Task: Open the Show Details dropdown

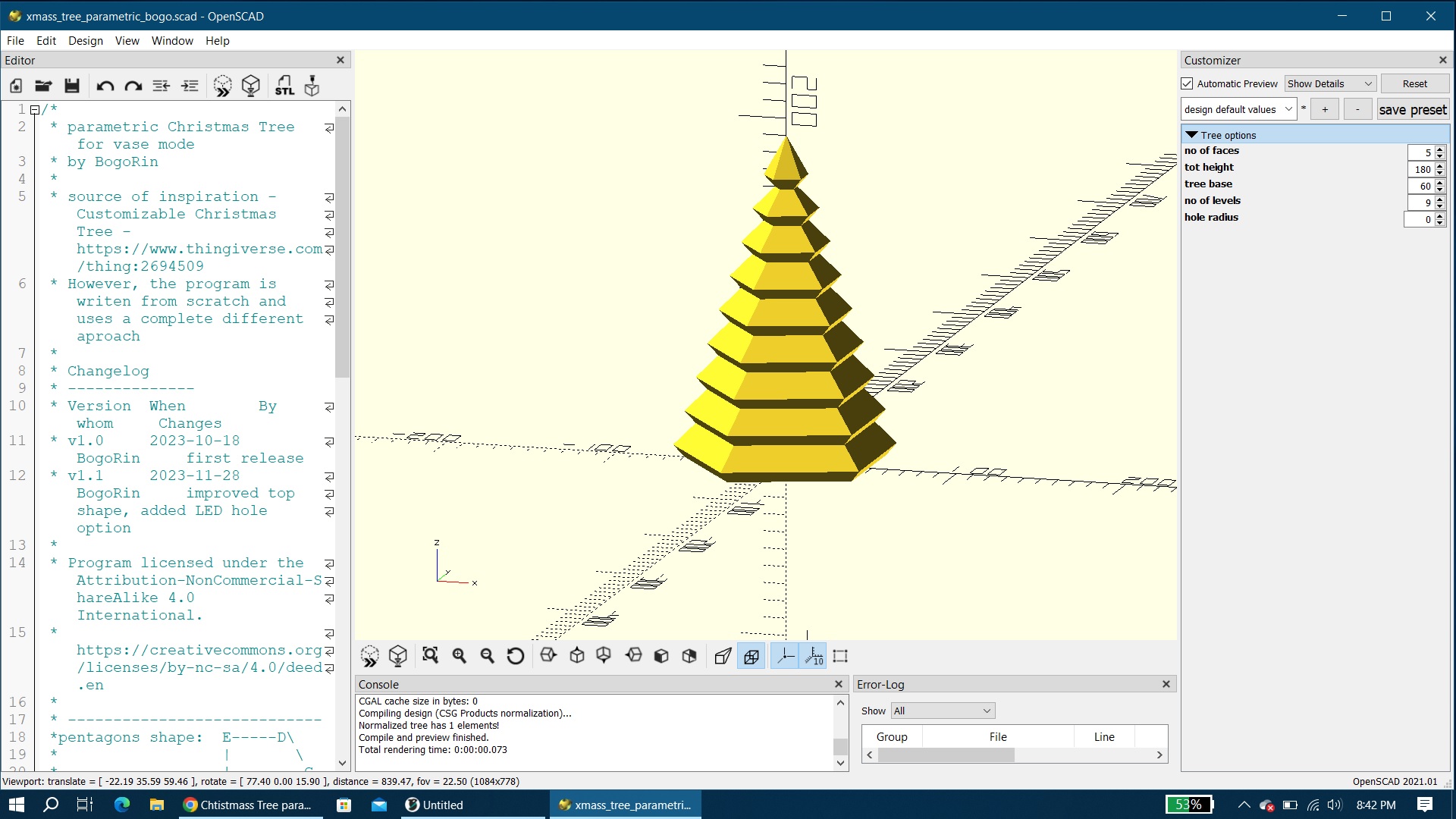Action: pos(1329,83)
